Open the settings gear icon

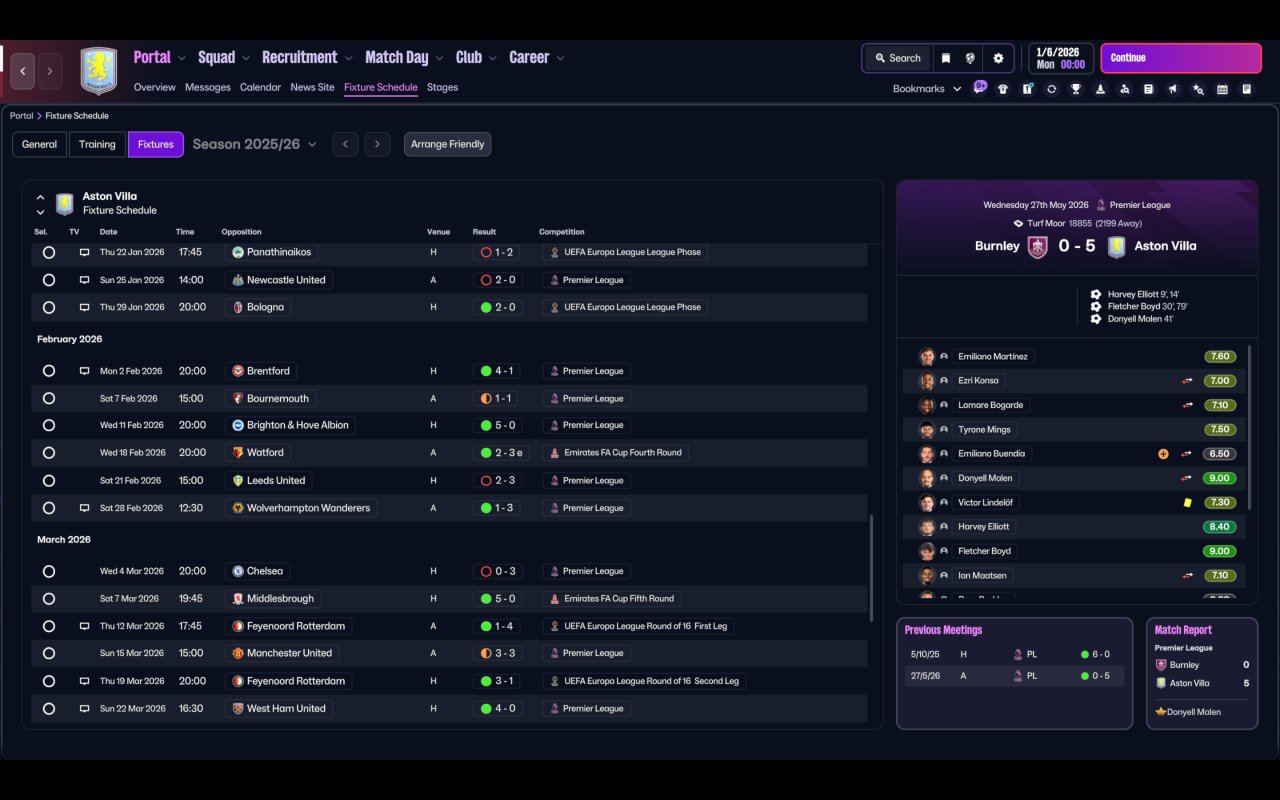998,58
